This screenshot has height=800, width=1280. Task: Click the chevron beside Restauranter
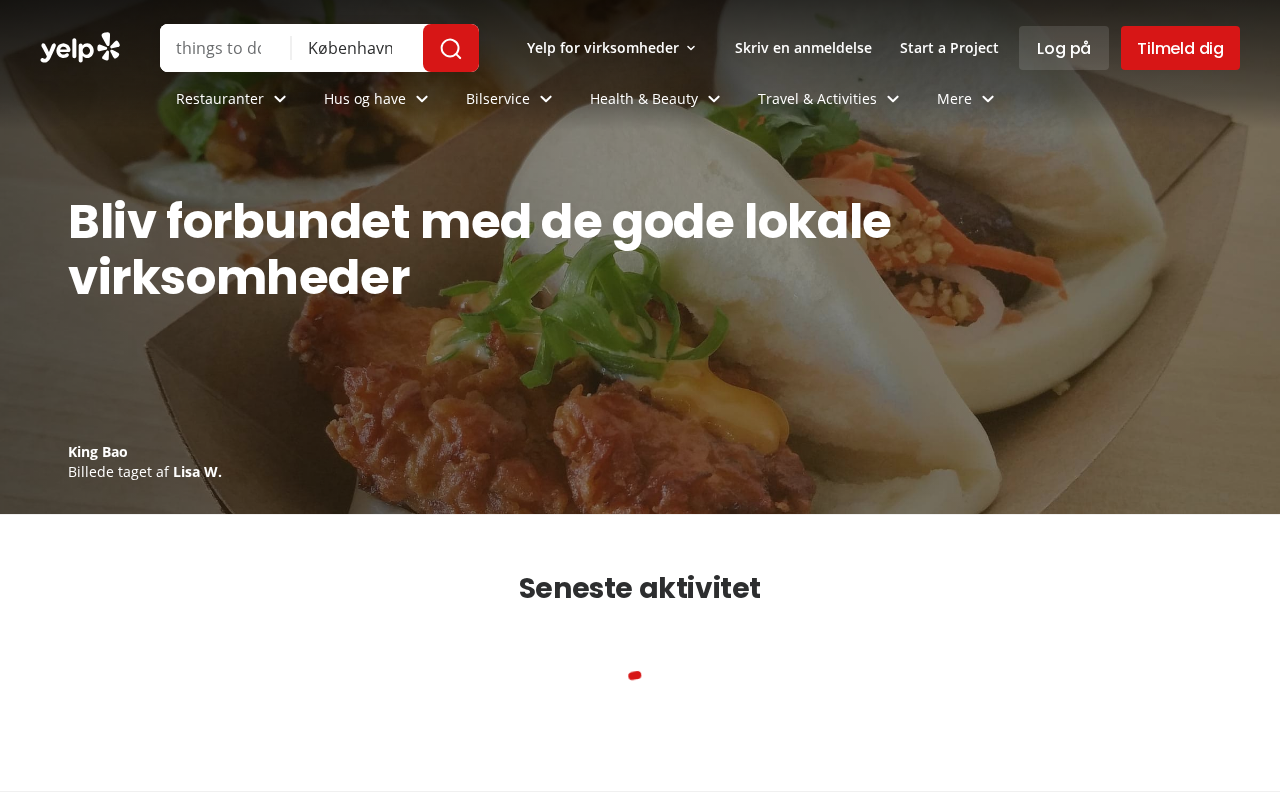tap(280, 99)
